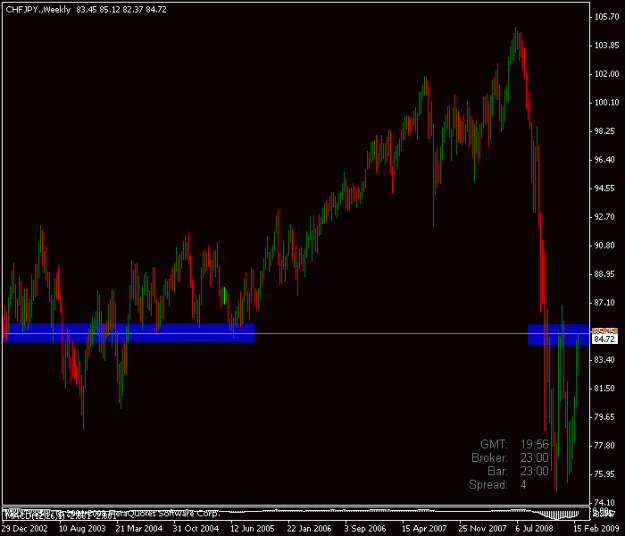This screenshot has height=536, width=625.
Task: Click the 21 Mar 2004 date label
Action: 139,529
